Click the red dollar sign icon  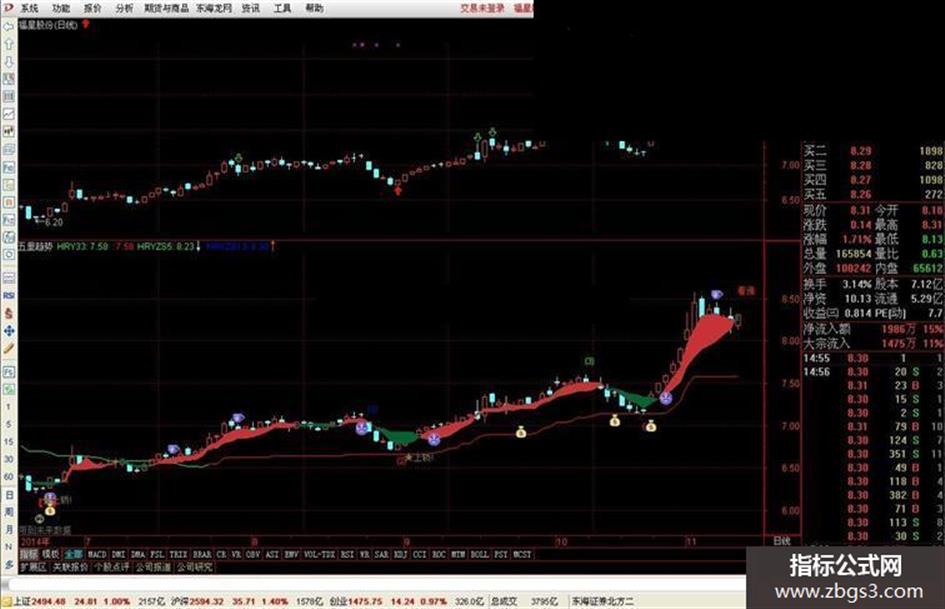point(8,314)
